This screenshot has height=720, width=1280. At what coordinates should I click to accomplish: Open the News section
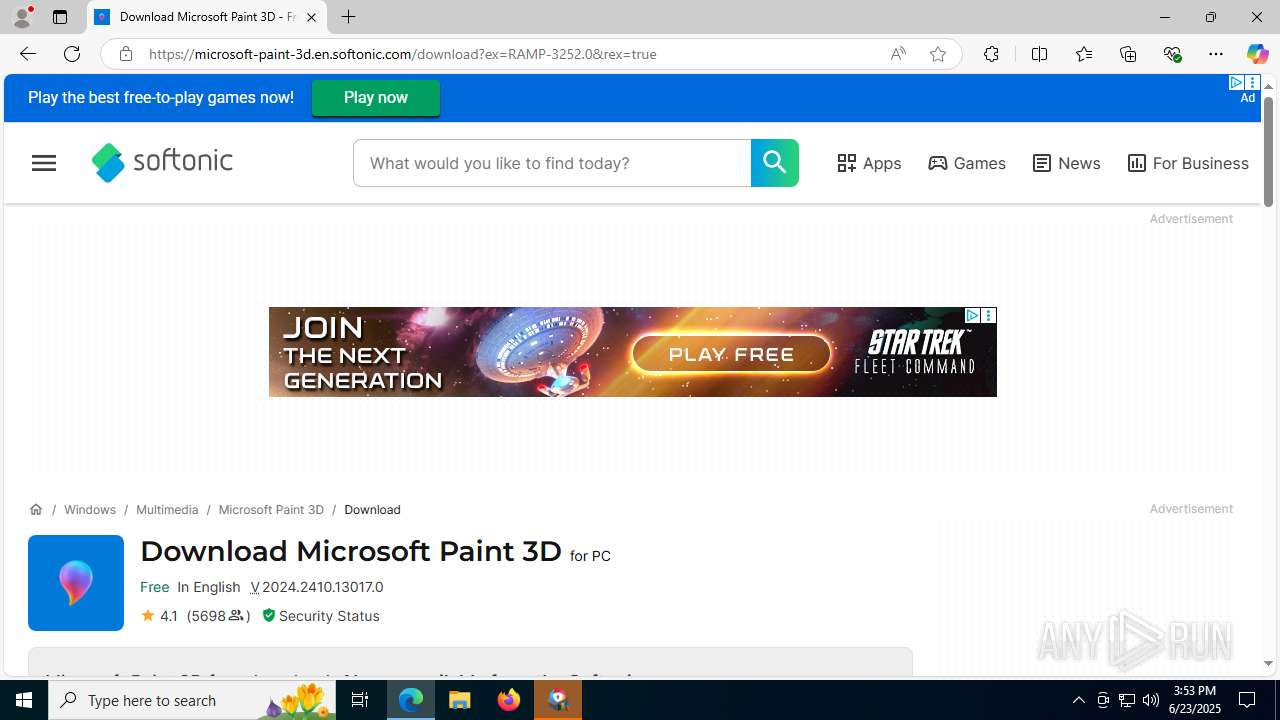1066,163
